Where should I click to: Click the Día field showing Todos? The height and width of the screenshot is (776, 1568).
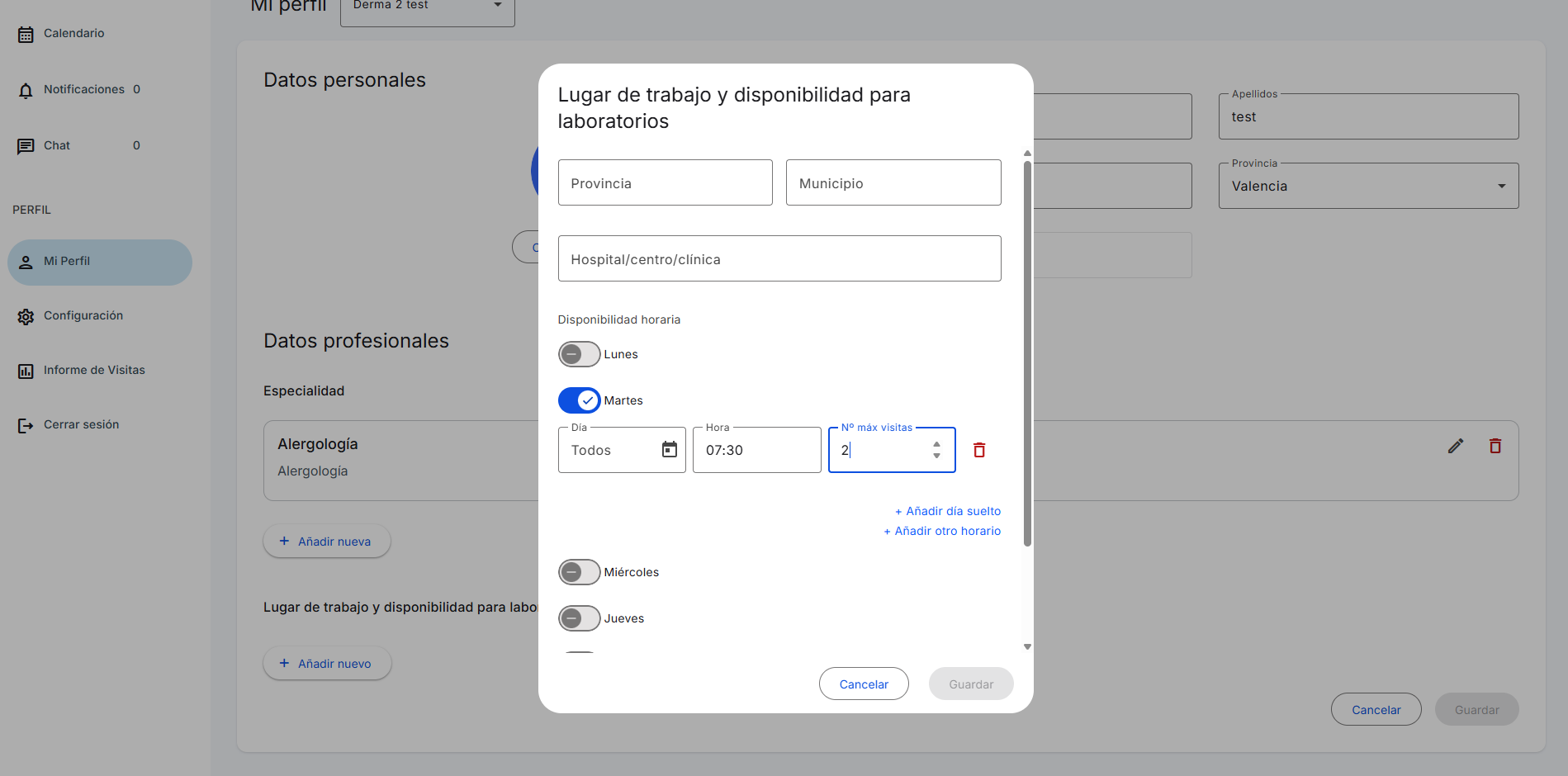[622, 450]
